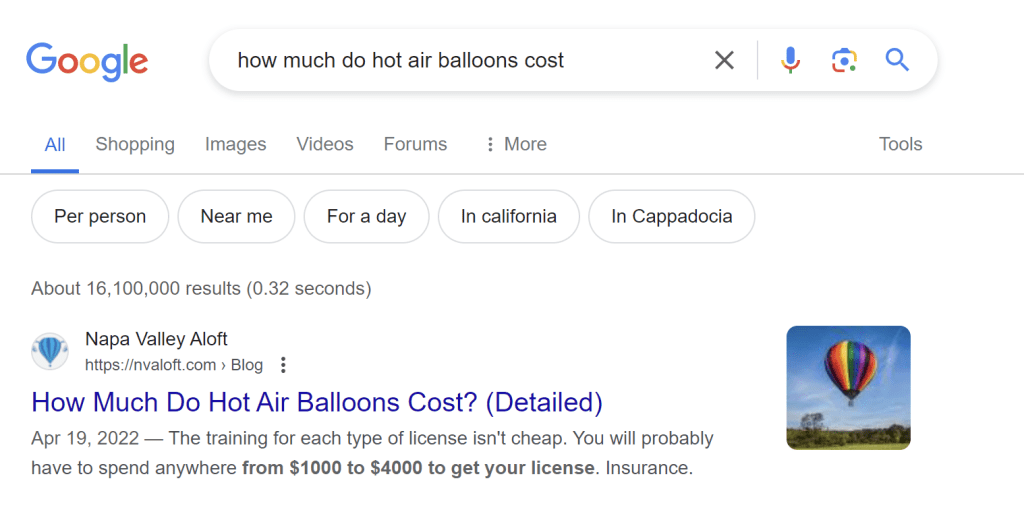The image size is (1024, 518).
Task: Open the Tools search options
Action: (900, 144)
